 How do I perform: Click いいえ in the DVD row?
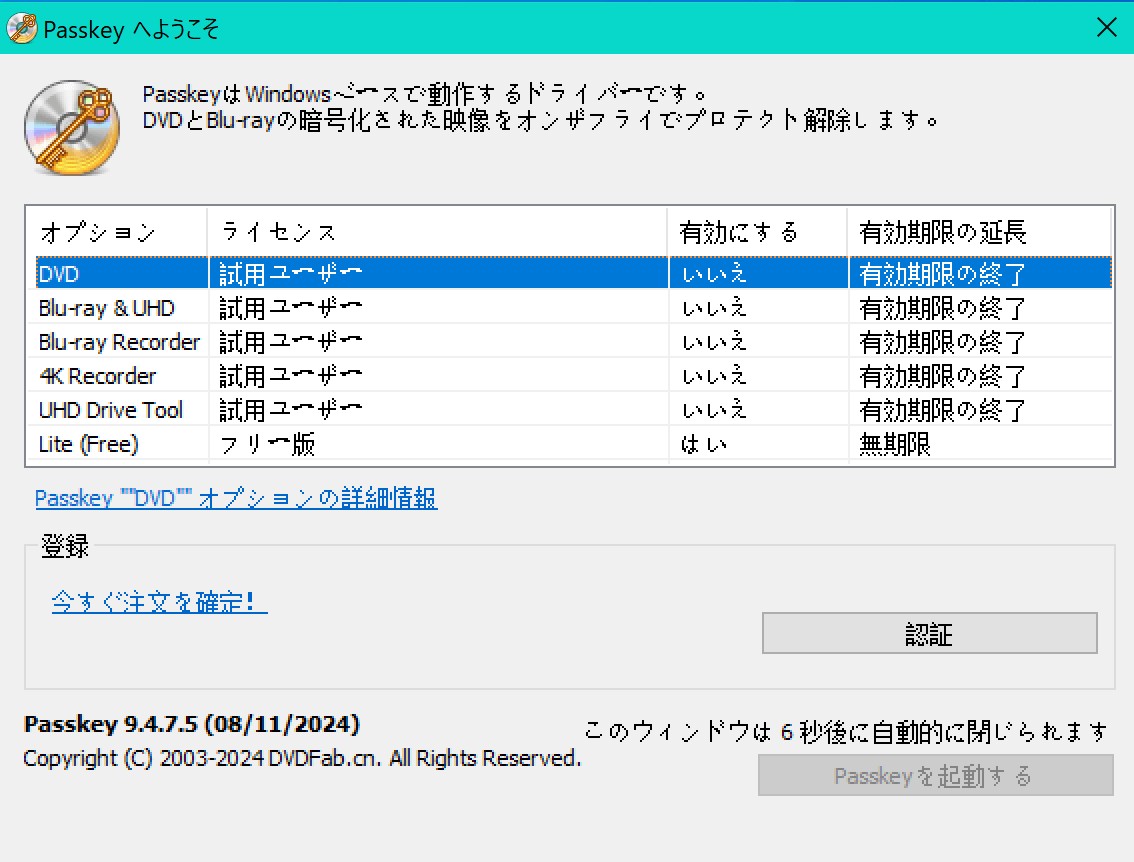tap(715, 273)
